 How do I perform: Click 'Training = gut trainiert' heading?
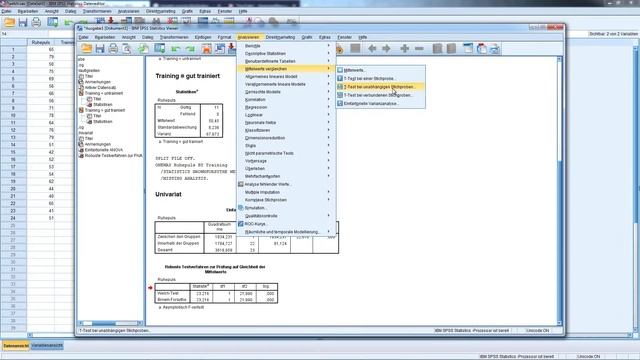coord(187,76)
